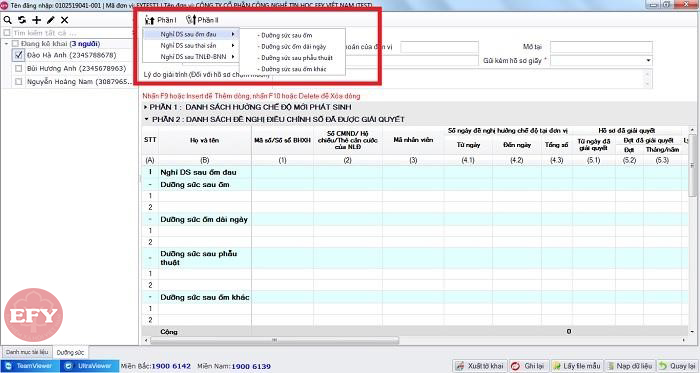
Task: Switch to Dưỡng sức tab
Action: [x=70, y=352]
